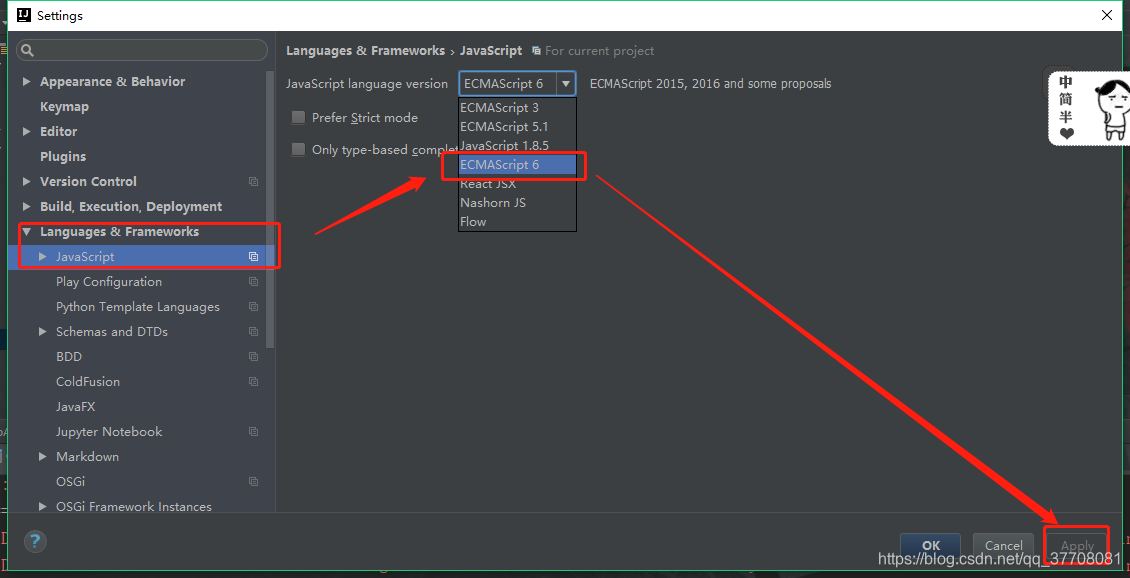
Task: Select Python Template Languages item
Action: coord(138,307)
